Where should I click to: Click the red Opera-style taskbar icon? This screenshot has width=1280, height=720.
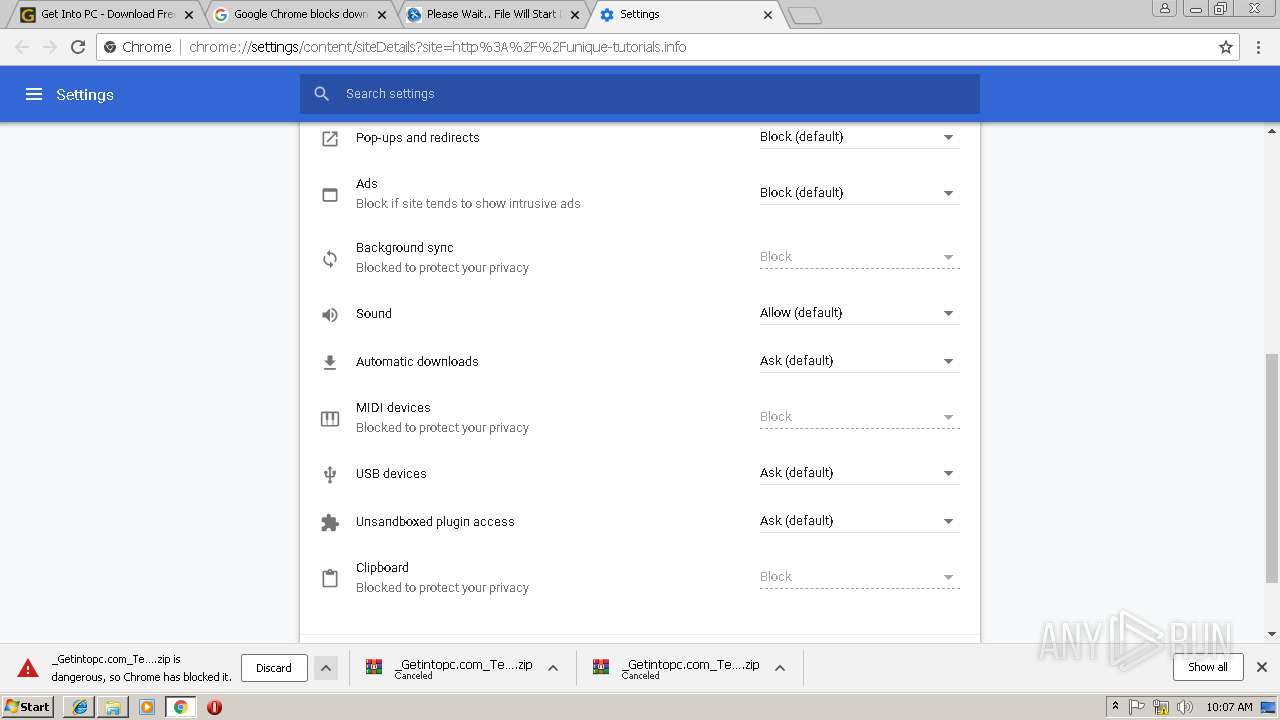tap(214, 707)
